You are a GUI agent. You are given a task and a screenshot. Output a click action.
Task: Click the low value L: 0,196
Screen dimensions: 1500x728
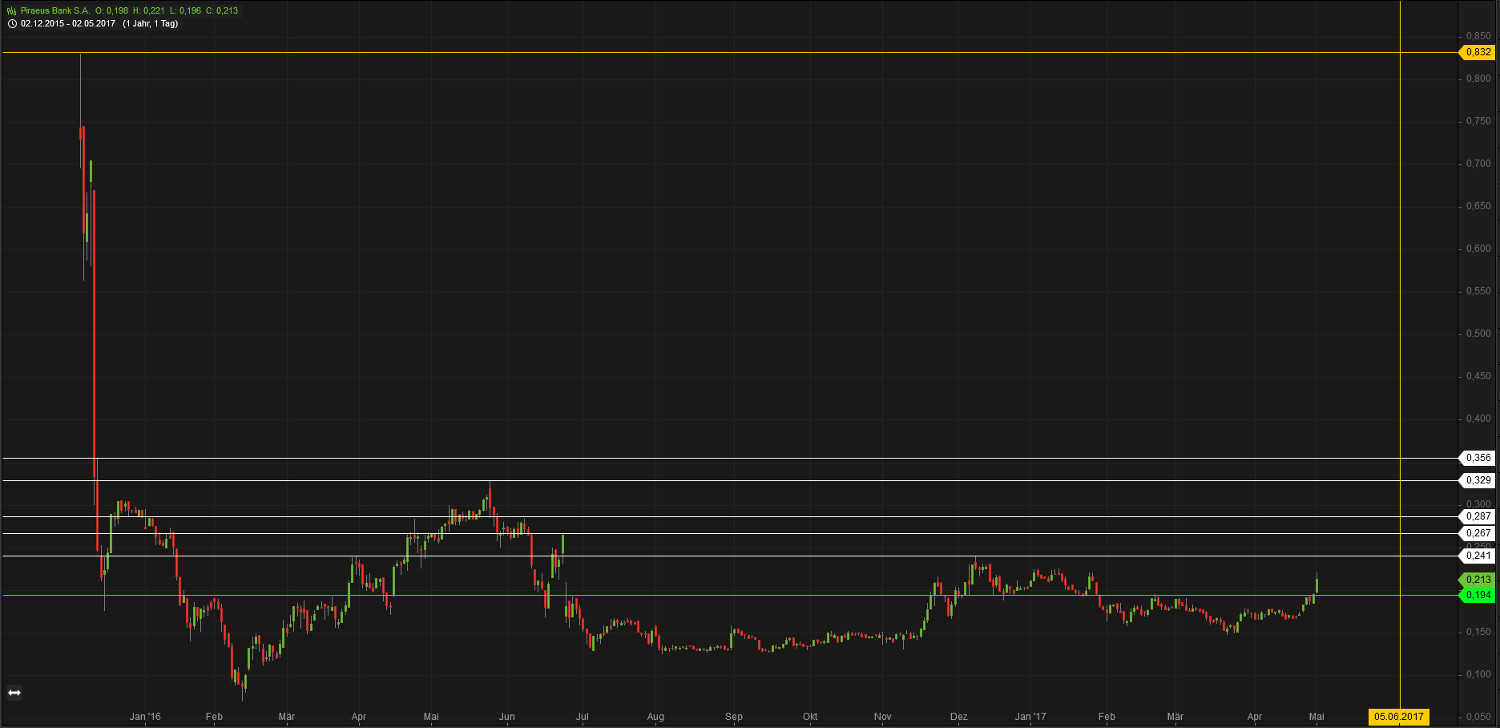186,11
